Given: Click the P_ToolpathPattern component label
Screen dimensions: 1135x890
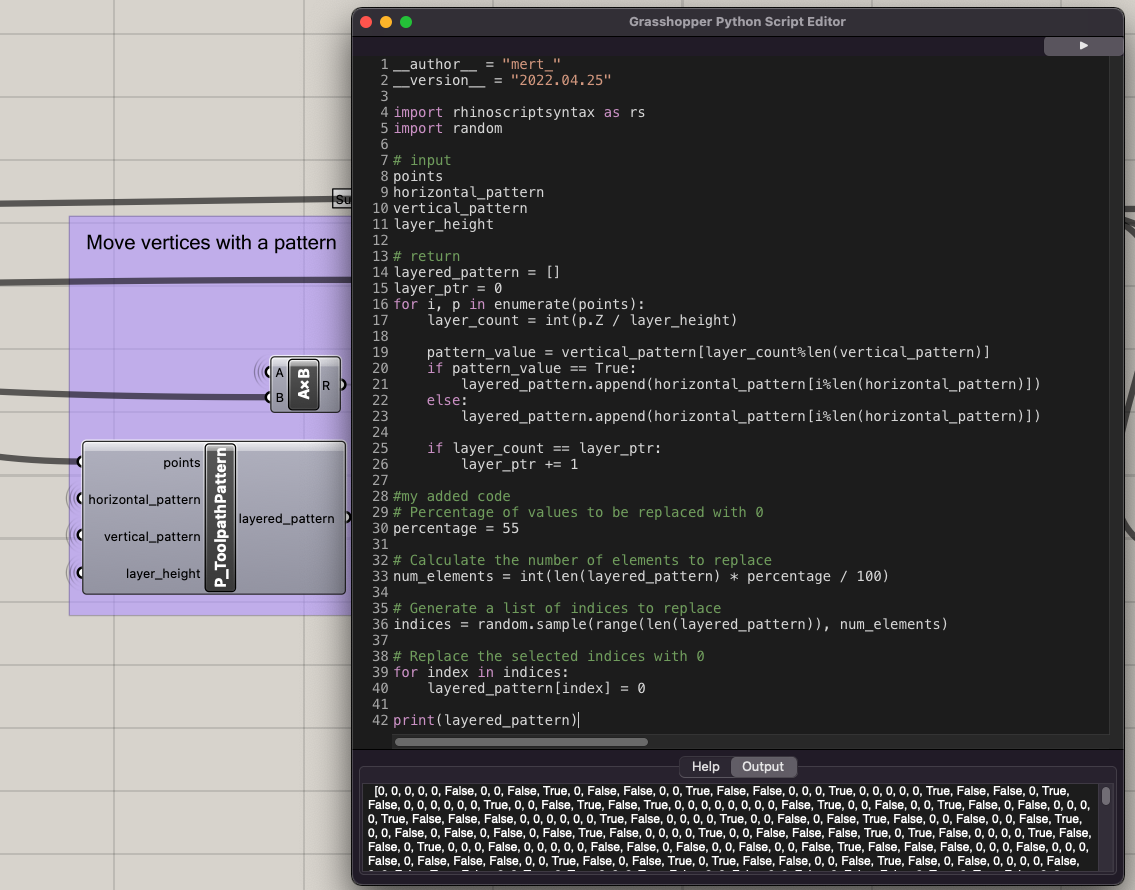Looking at the screenshot, I should (x=218, y=518).
